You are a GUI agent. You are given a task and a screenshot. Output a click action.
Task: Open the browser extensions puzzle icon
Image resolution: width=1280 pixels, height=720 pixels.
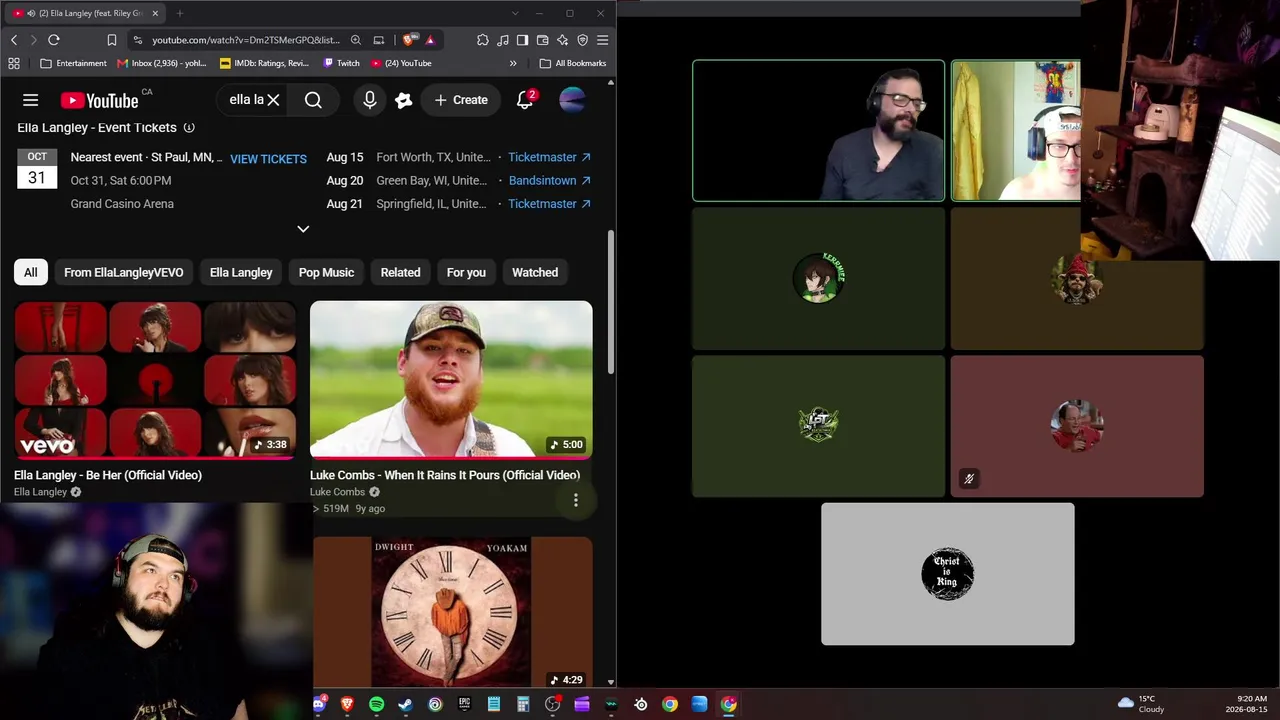point(483,40)
